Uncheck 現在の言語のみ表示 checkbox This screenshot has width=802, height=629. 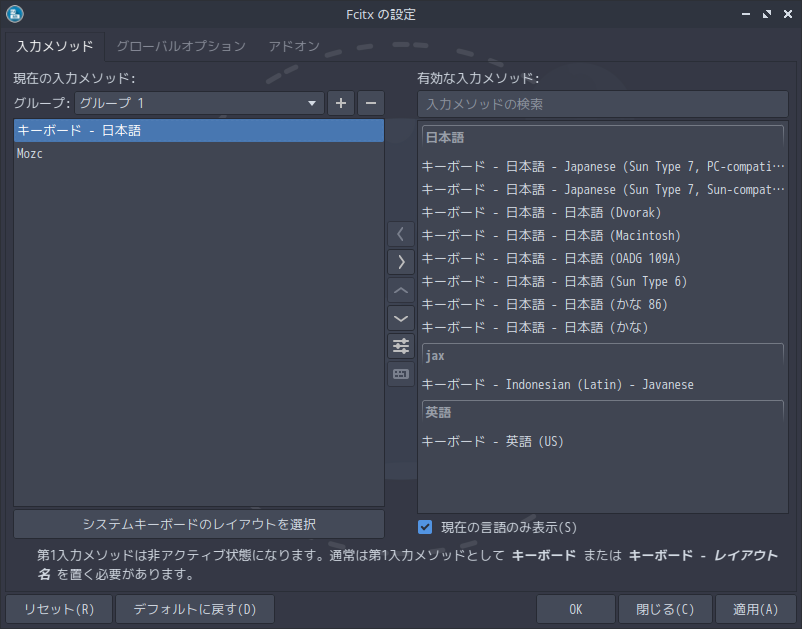(x=425, y=527)
